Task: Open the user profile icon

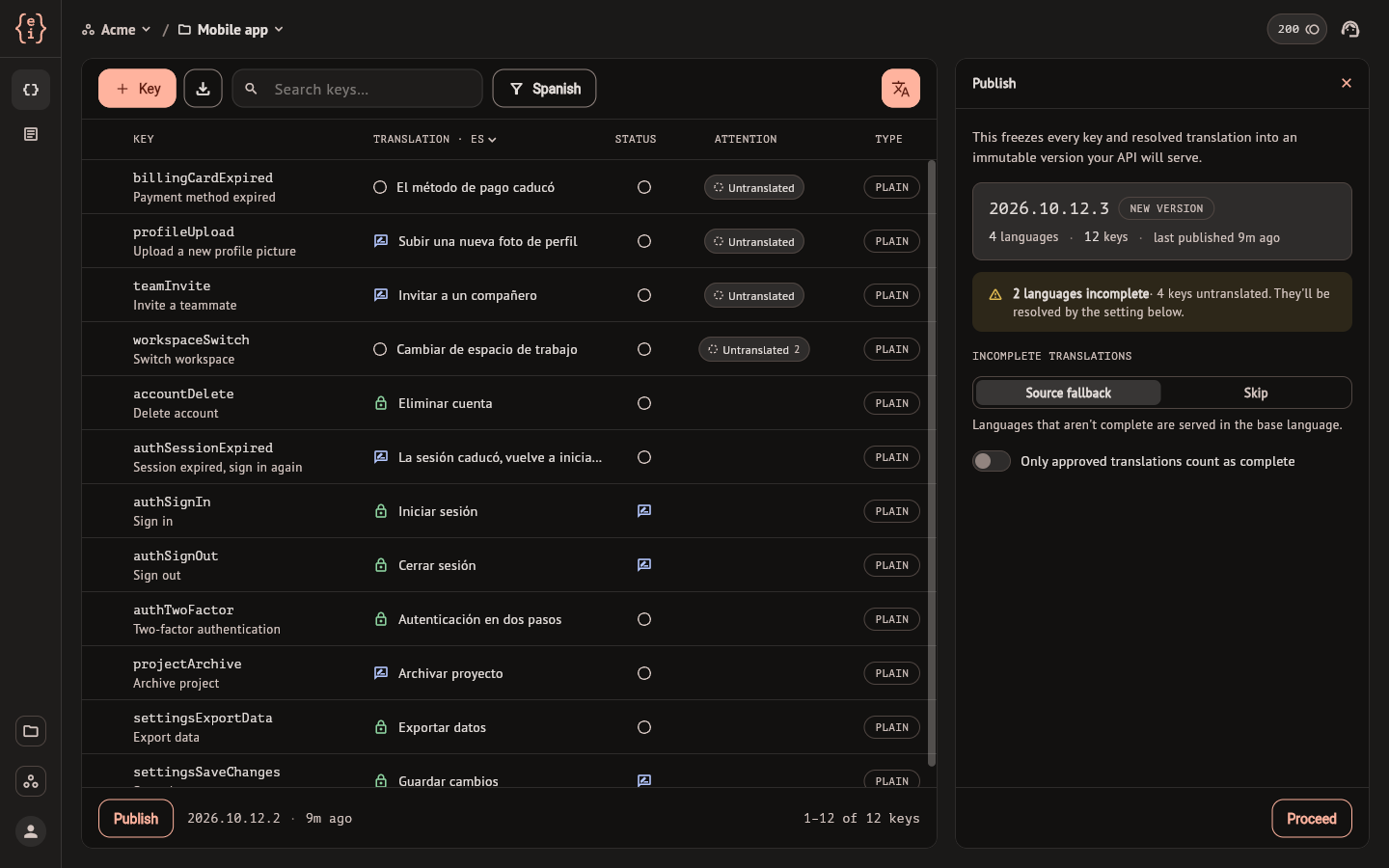Action: pos(31,831)
